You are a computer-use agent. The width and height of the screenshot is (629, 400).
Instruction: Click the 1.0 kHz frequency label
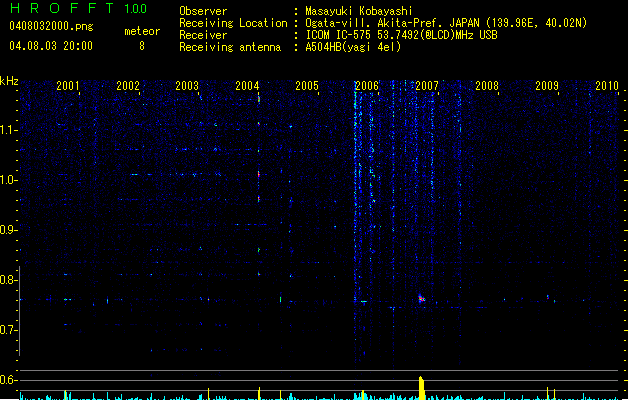[8, 180]
